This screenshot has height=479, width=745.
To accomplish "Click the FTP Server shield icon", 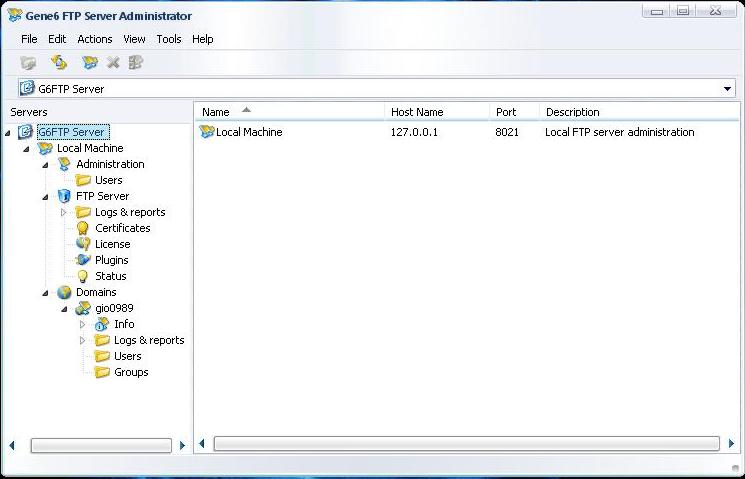I will pyautogui.click(x=64, y=196).
